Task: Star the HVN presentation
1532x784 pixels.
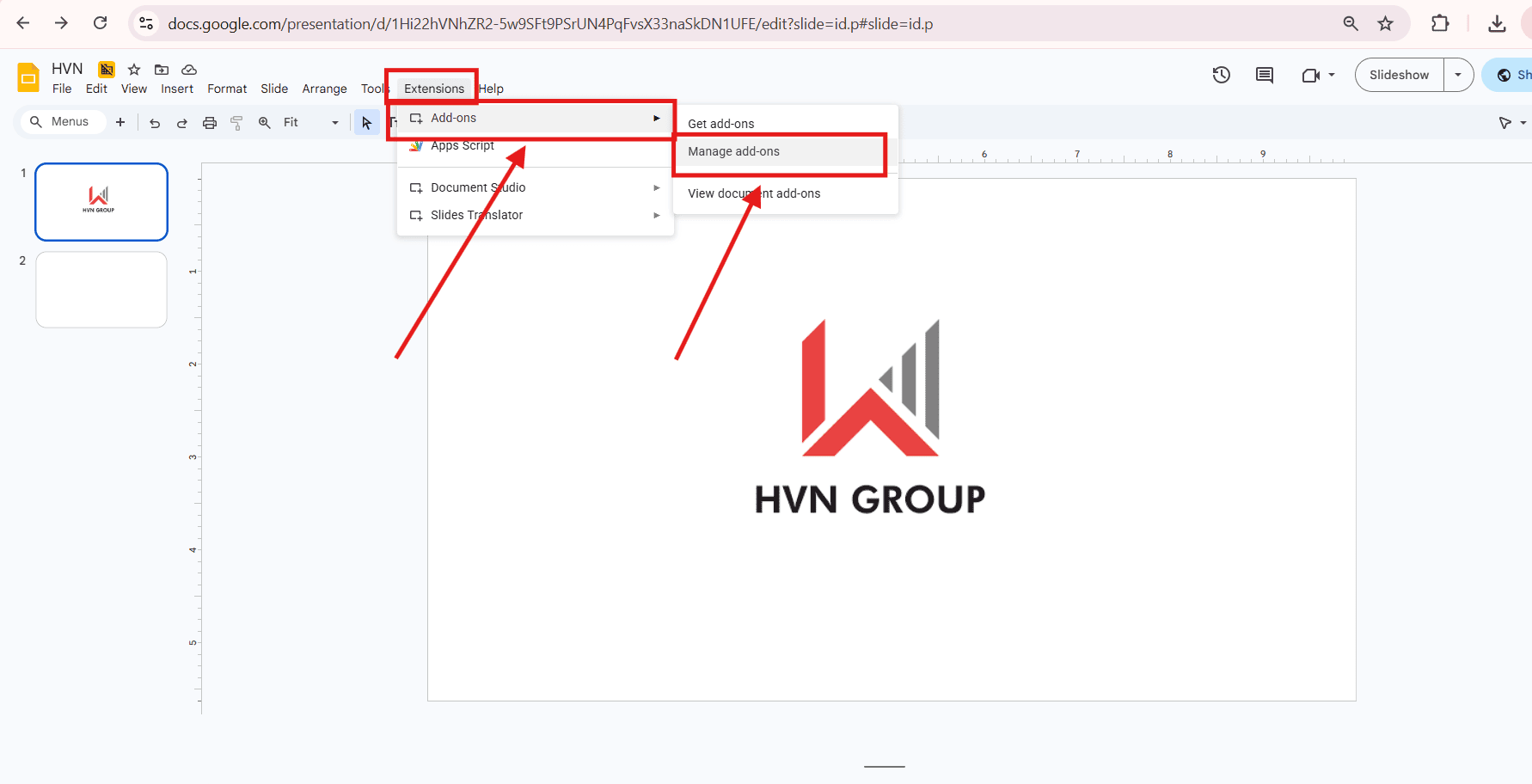Action: coord(134,70)
